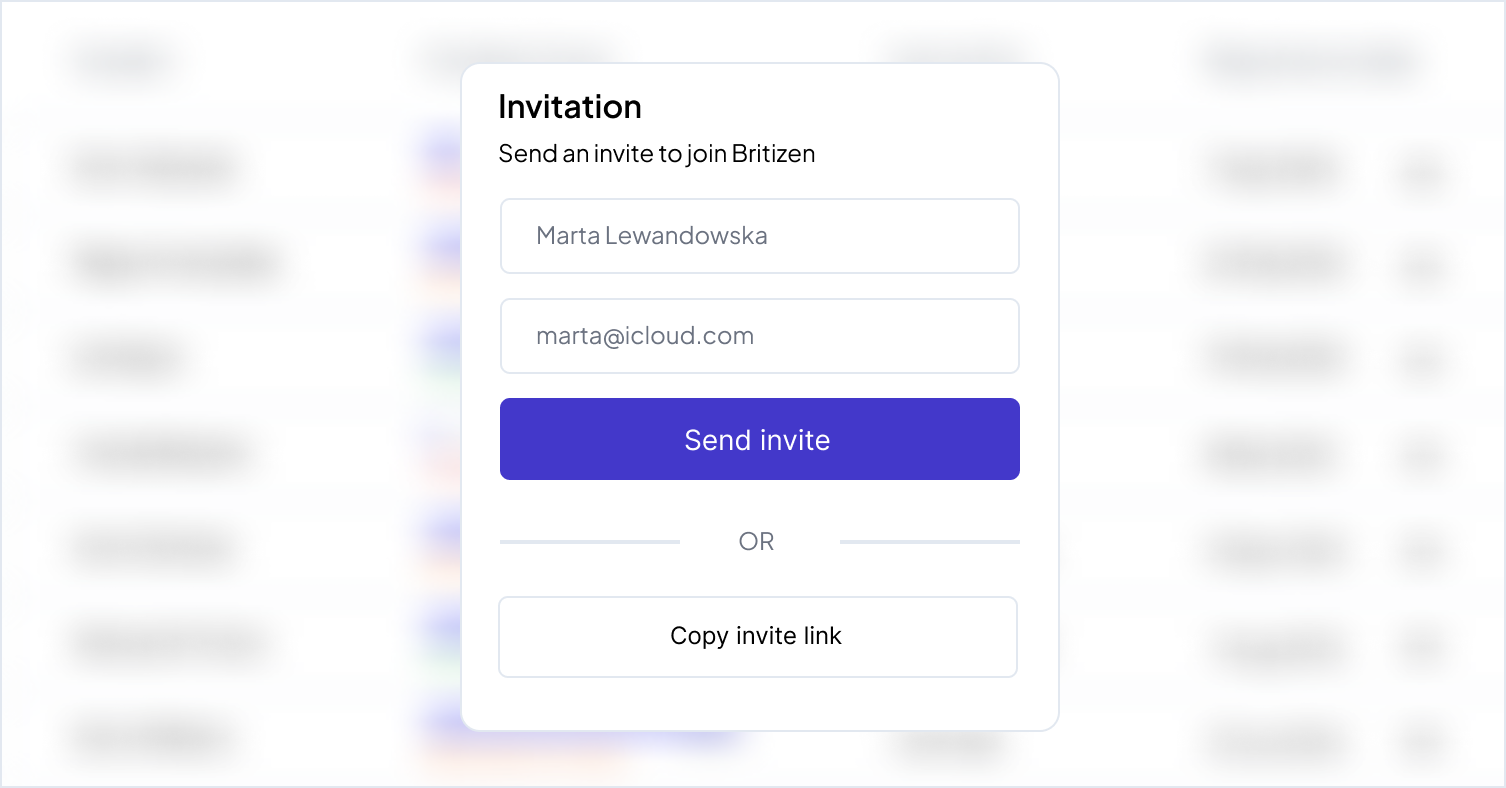This screenshot has width=1506, height=788.
Task: Click the blurred first column header behind dialog
Action: [122, 61]
